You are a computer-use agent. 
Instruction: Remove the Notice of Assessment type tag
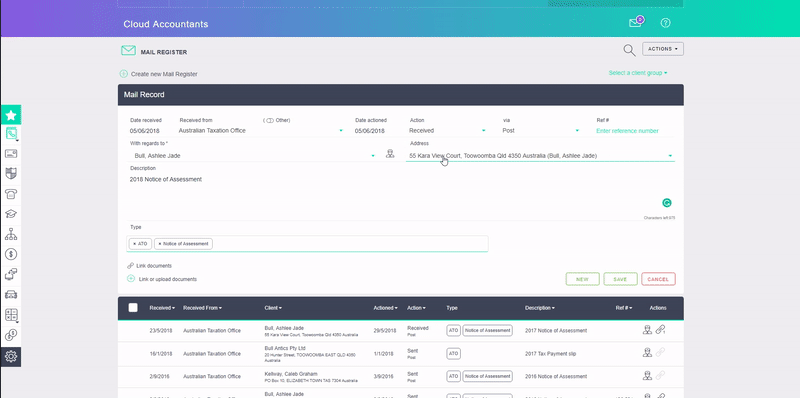160,244
